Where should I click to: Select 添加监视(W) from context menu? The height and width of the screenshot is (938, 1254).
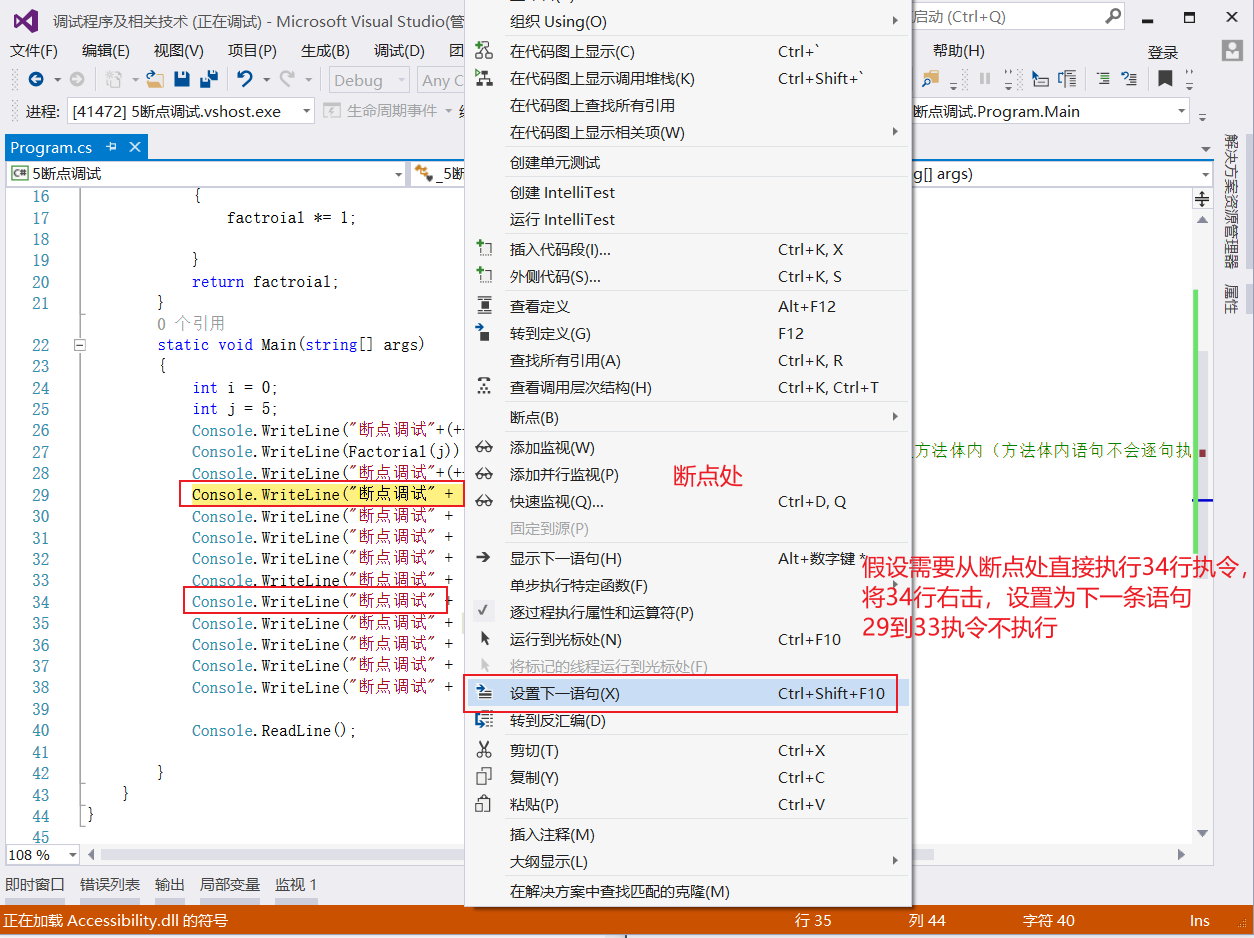pyautogui.click(x=687, y=447)
